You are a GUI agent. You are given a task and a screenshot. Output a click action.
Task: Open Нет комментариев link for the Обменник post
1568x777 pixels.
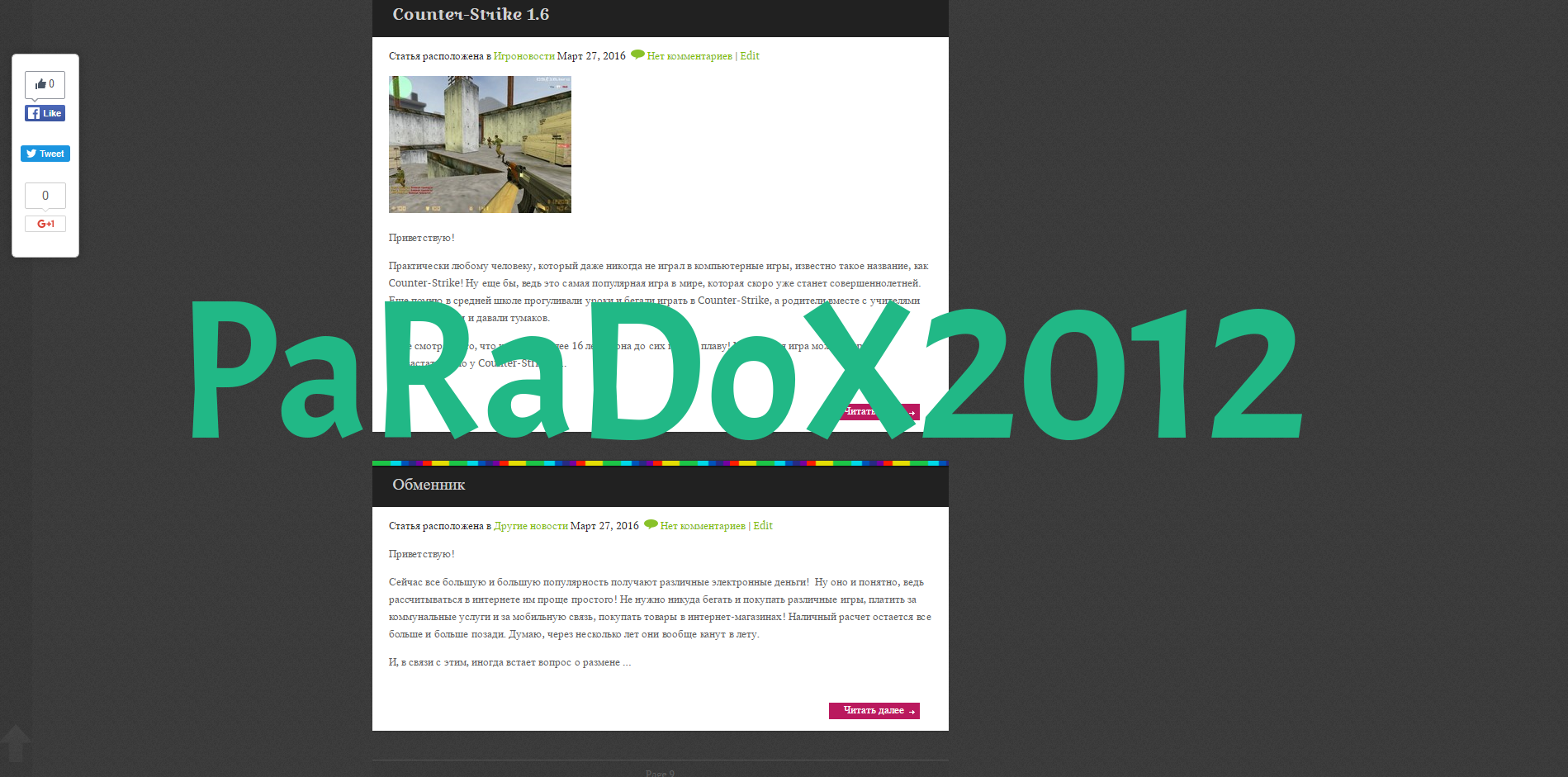[x=703, y=526]
